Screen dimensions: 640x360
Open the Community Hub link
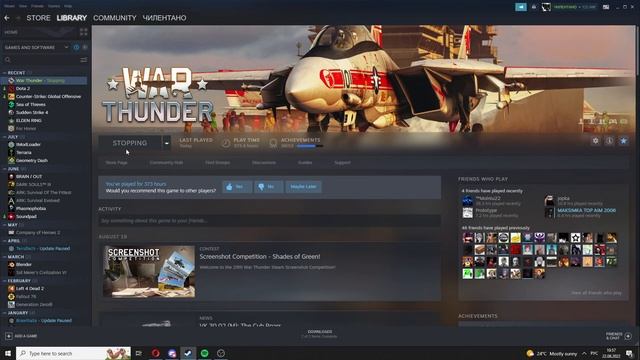(x=166, y=162)
